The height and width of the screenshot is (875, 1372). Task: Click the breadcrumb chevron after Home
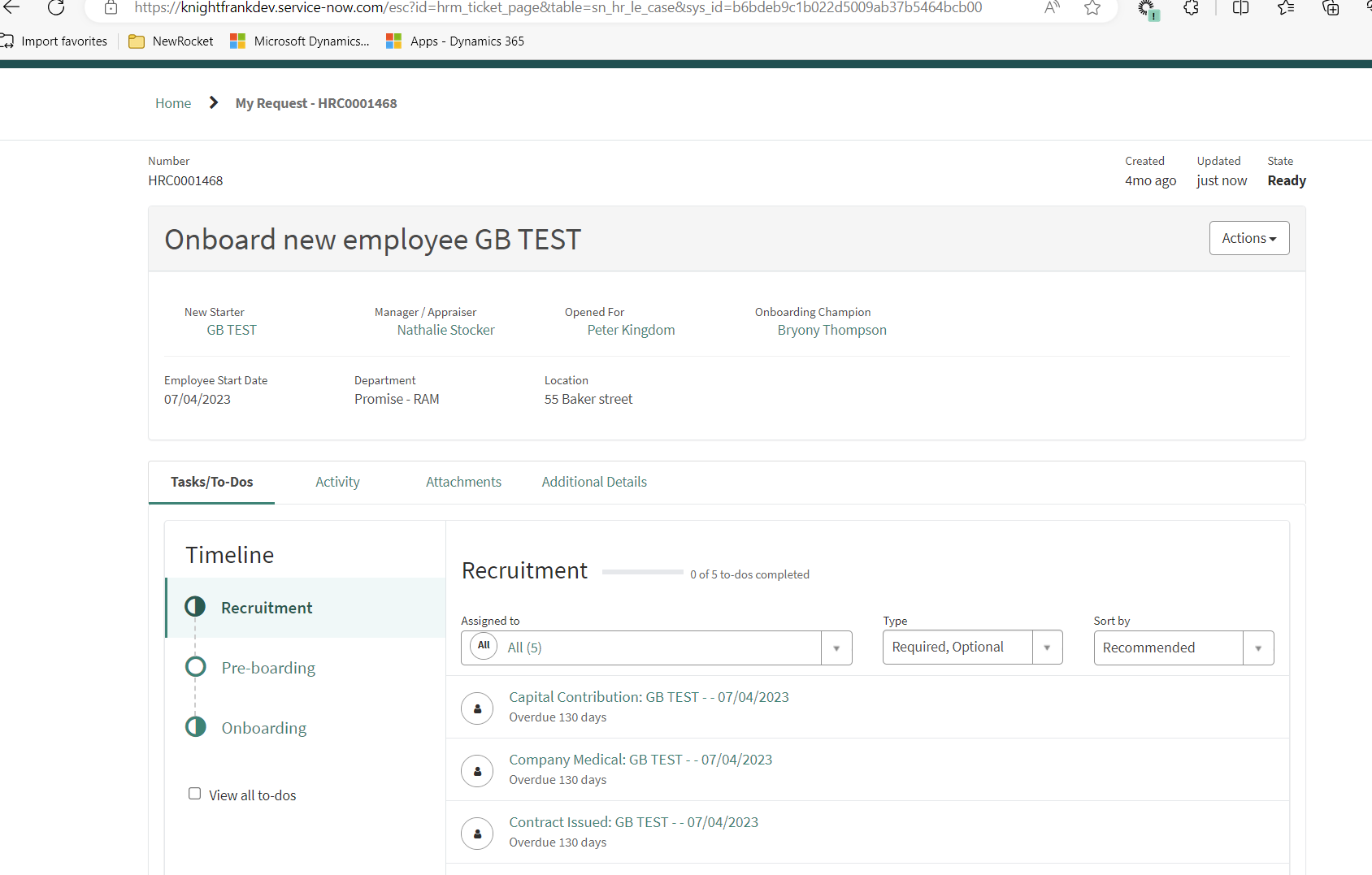[214, 102]
